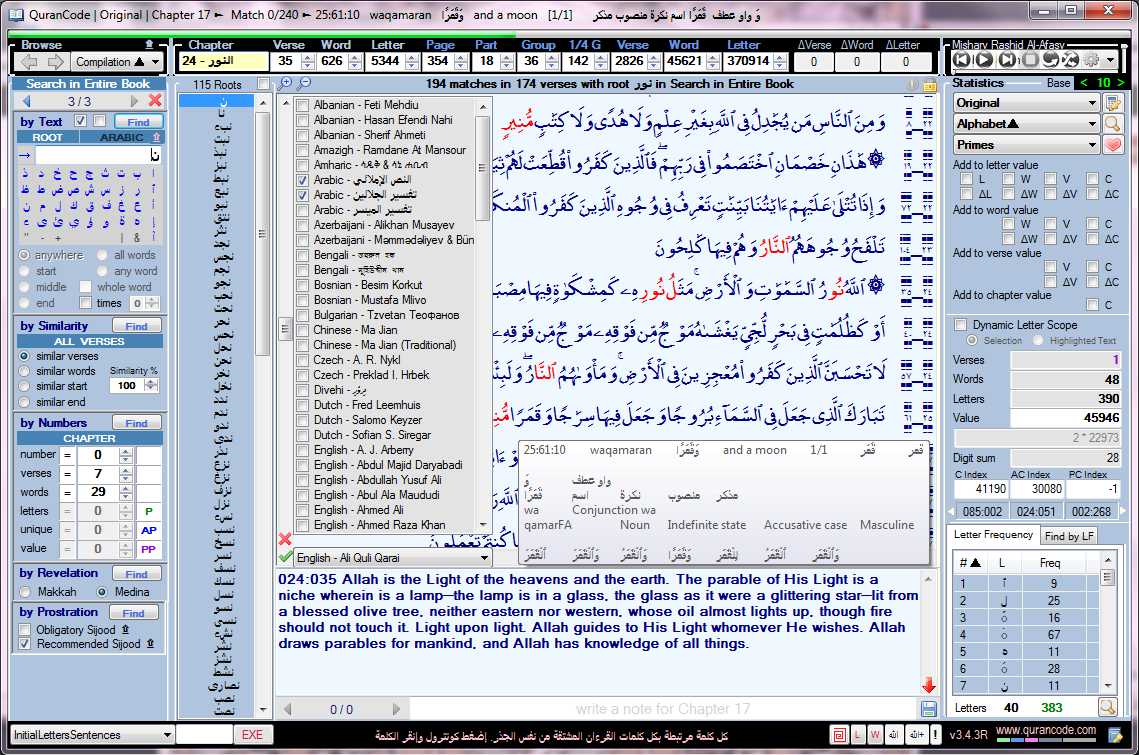Run the EXE button

[252, 735]
